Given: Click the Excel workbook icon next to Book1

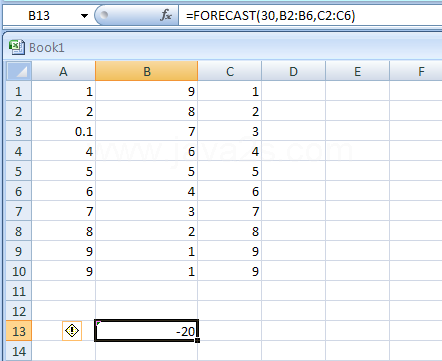Looking at the screenshot, I should click(x=17, y=47).
